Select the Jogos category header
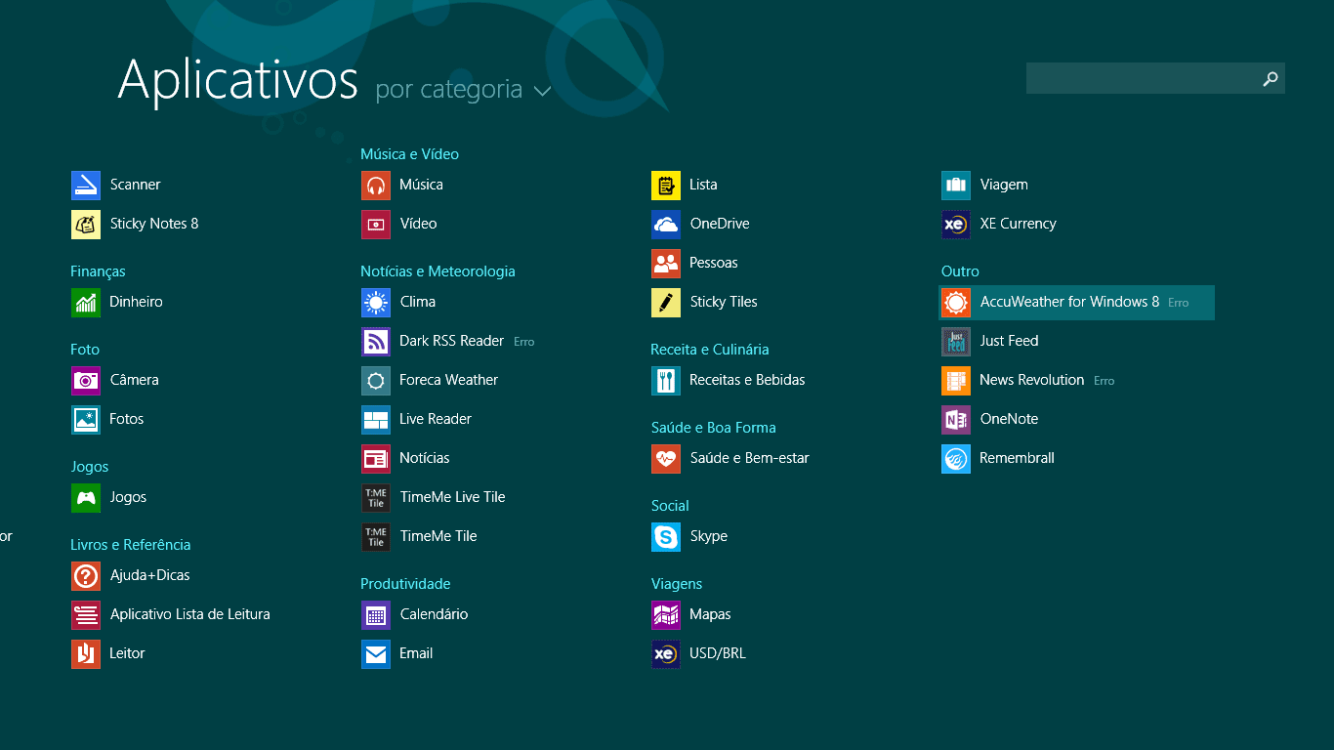 (x=89, y=467)
